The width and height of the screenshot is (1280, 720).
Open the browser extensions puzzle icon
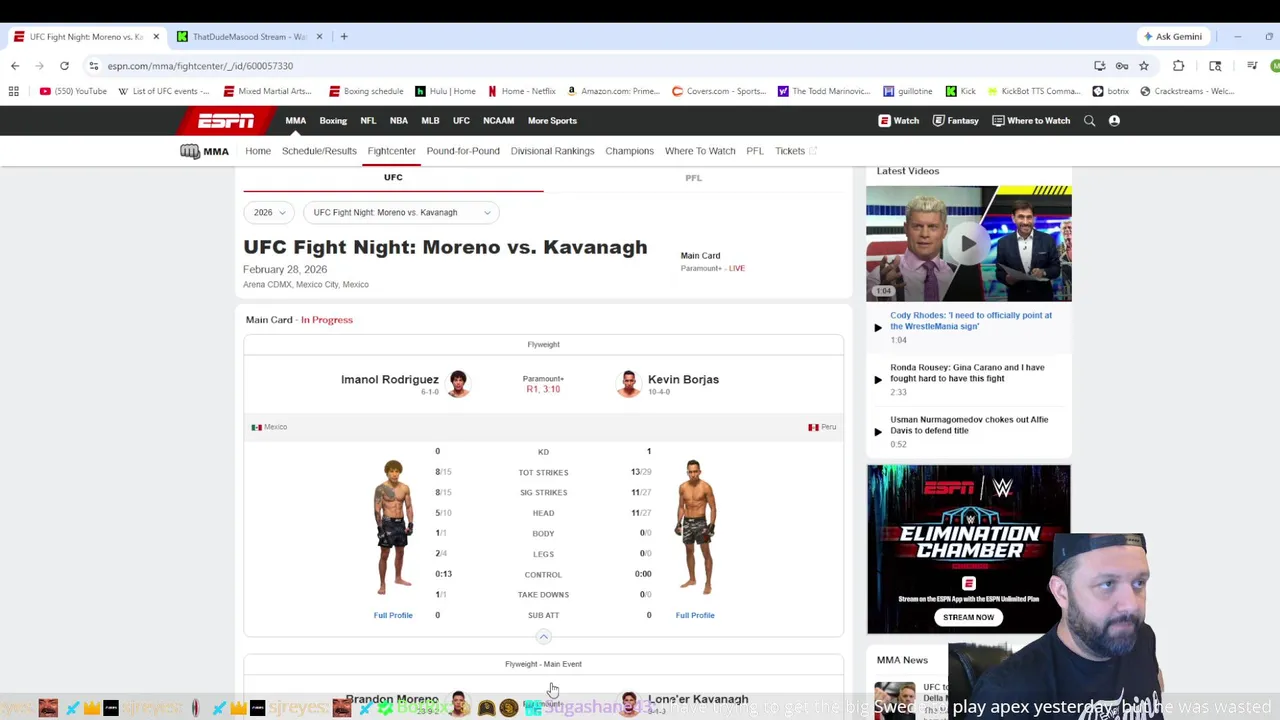[x=1178, y=66]
